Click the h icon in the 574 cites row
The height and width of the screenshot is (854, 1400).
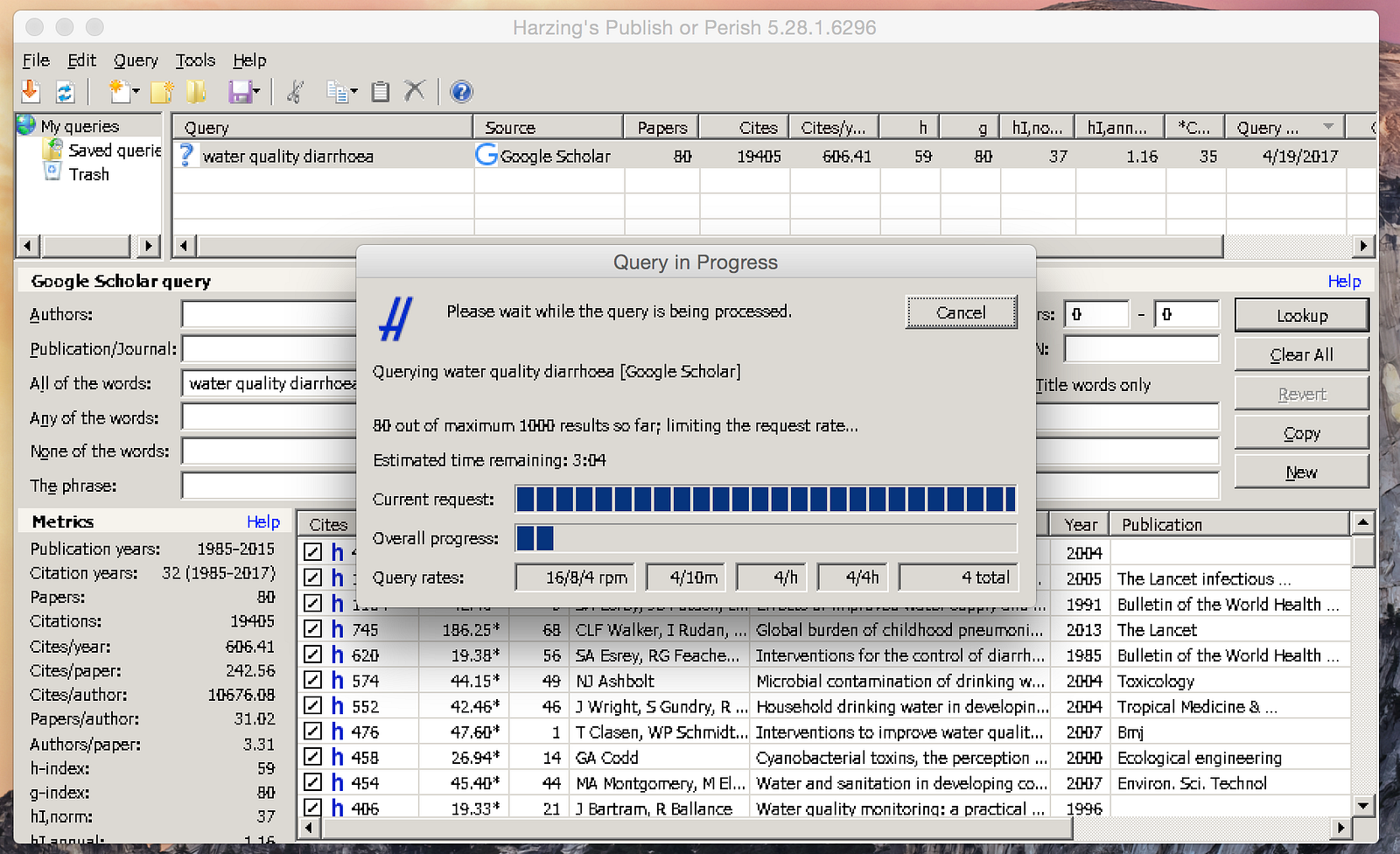tap(338, 680)
